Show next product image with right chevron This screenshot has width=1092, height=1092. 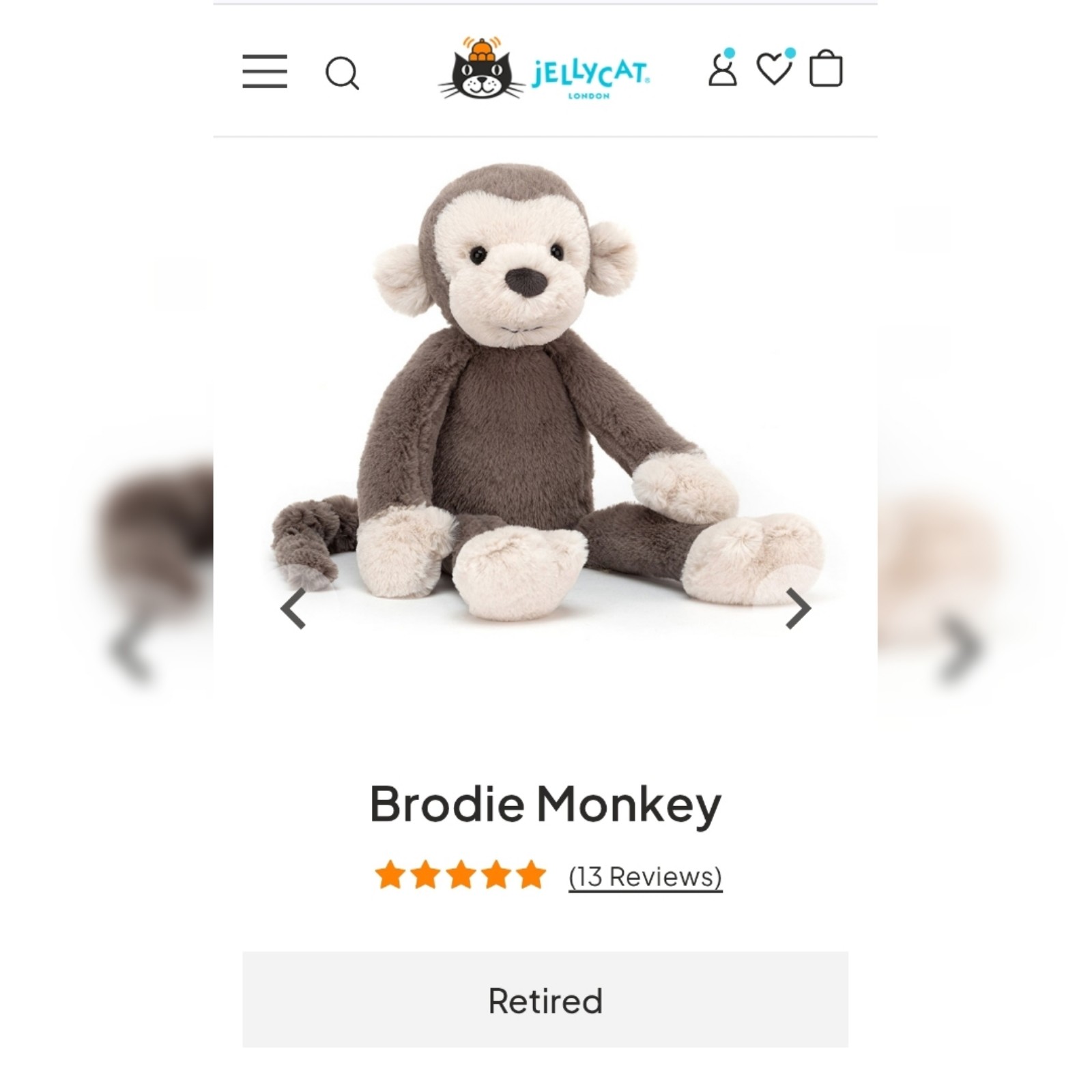coord(798,608)
